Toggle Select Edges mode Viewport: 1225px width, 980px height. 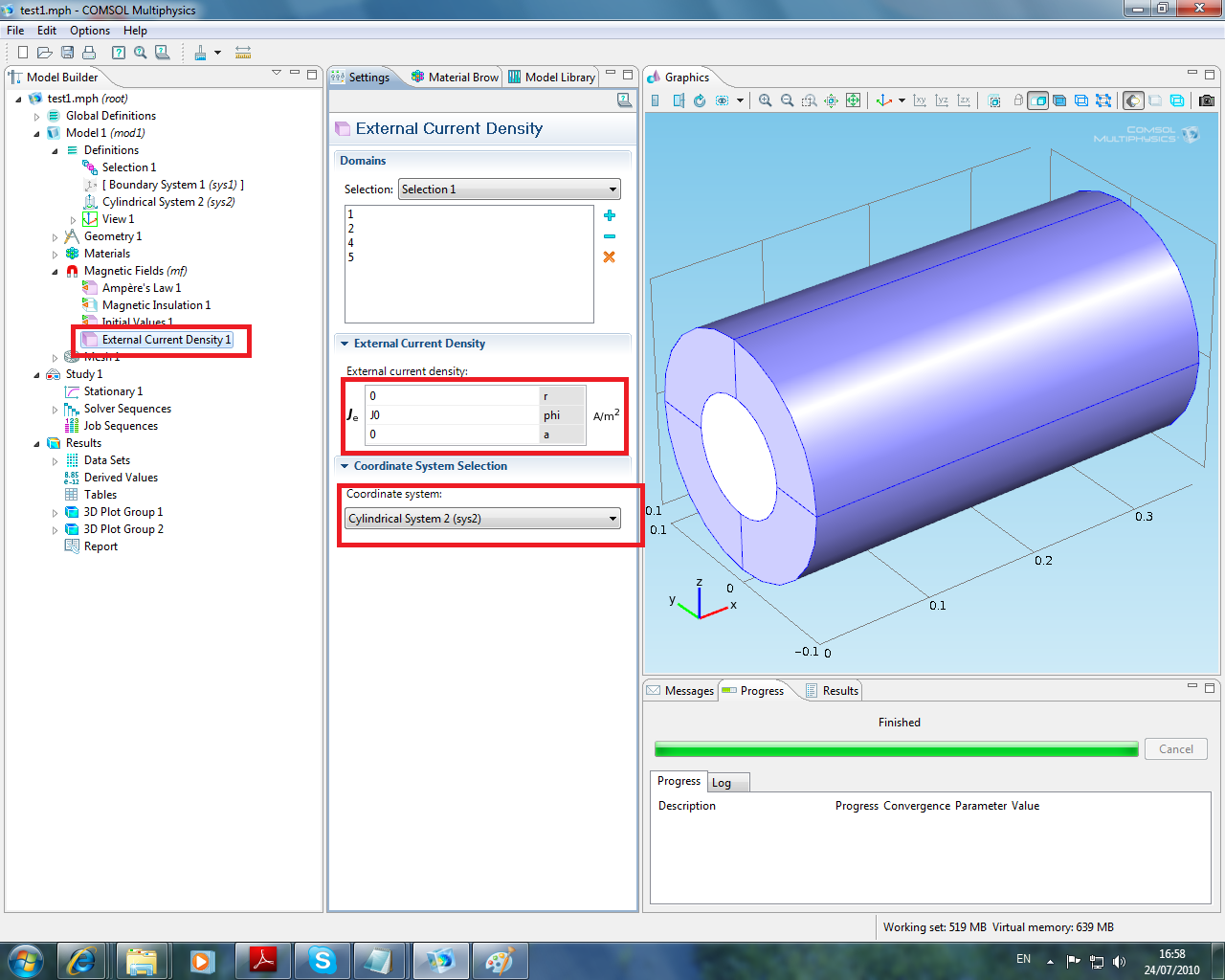point(1080,100)
